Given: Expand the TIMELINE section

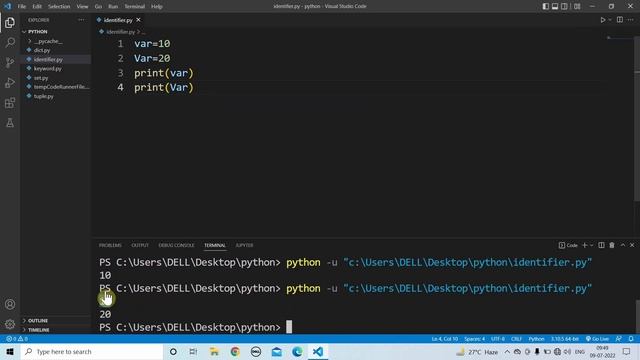Looking at the screenshot, I should tap(38, 330).
